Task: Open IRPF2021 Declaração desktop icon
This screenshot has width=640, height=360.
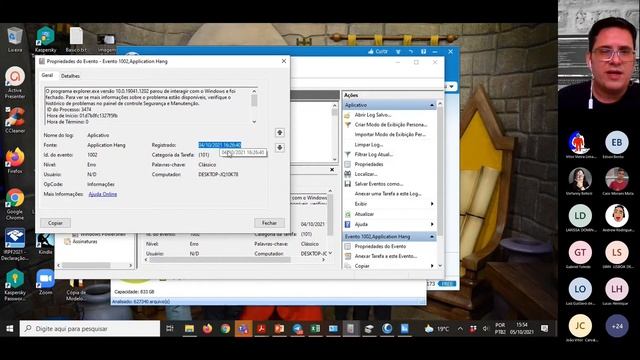Action: click(15, 244)
